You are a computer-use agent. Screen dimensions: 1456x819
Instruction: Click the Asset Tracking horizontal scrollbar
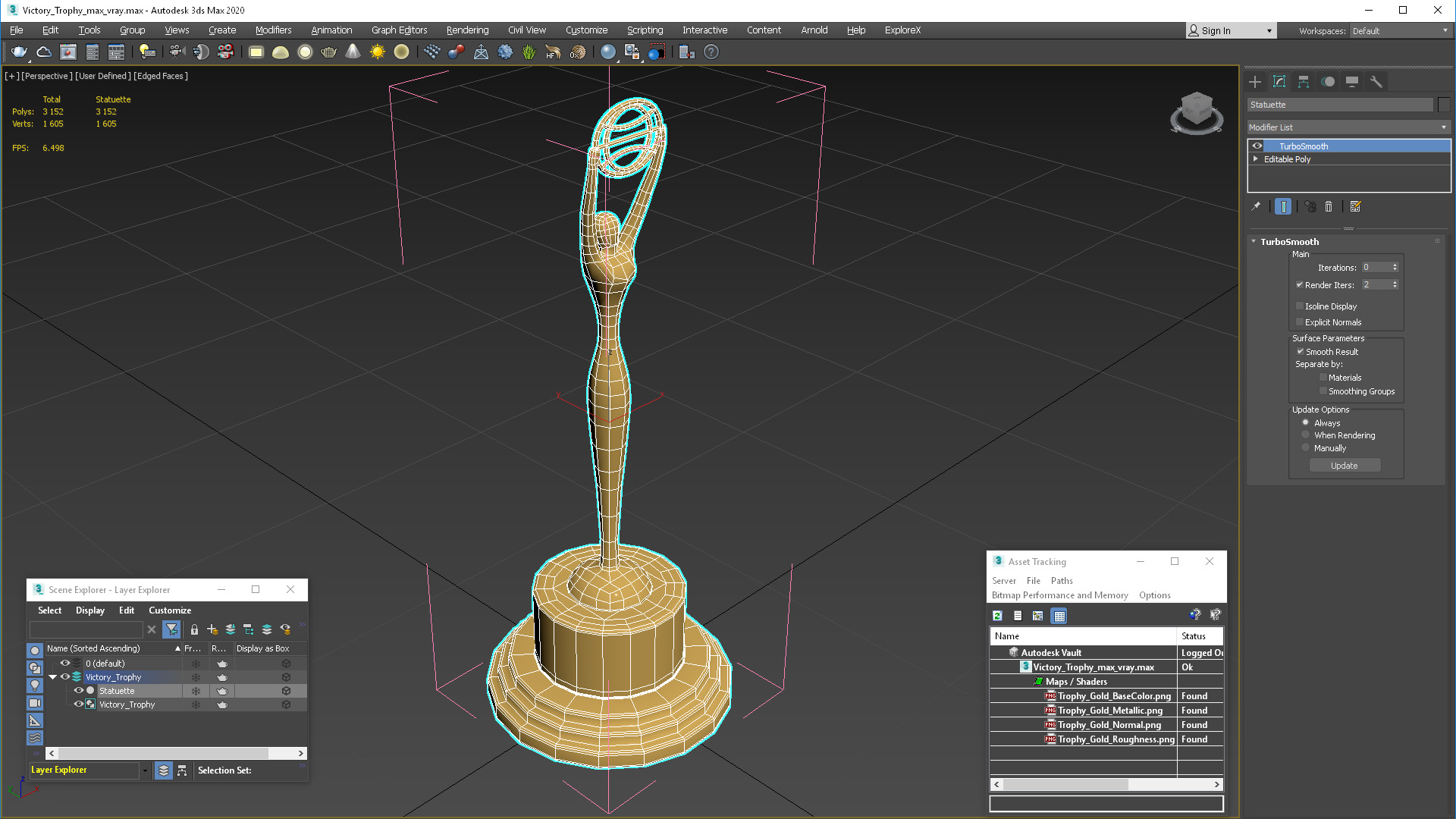(1106, 785)
